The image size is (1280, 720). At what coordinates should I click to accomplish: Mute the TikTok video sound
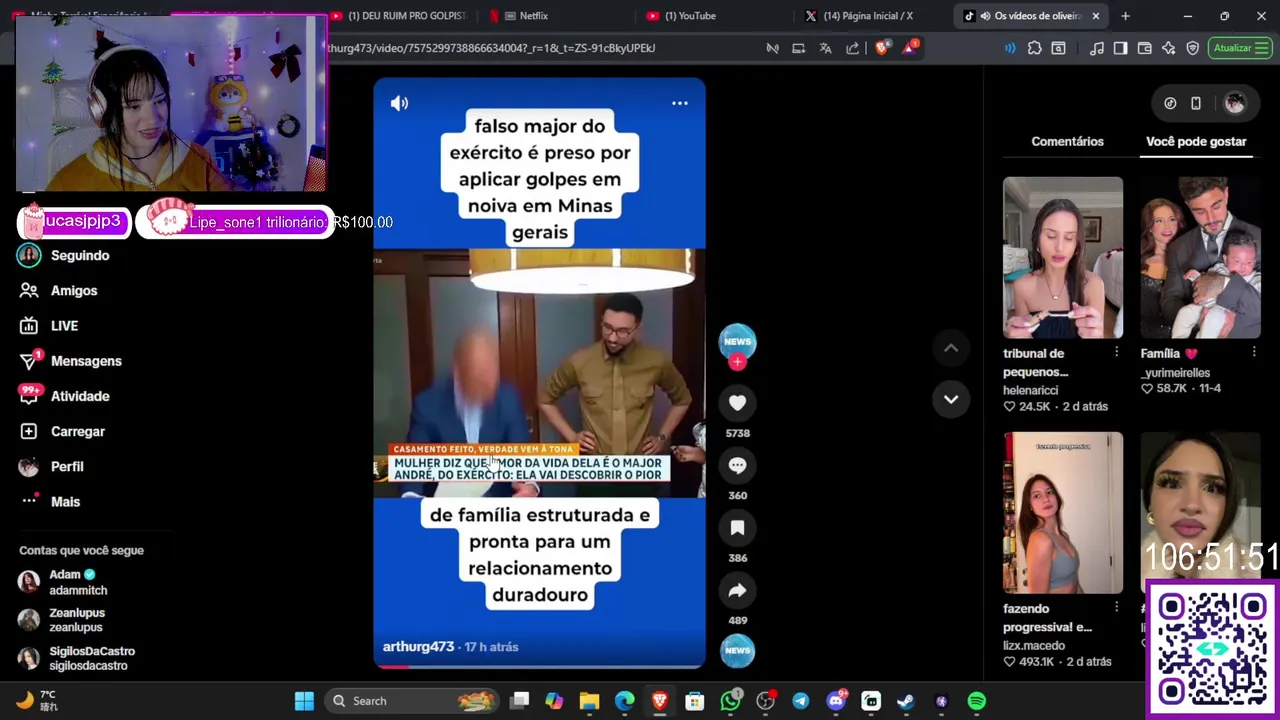coord(399,103)
